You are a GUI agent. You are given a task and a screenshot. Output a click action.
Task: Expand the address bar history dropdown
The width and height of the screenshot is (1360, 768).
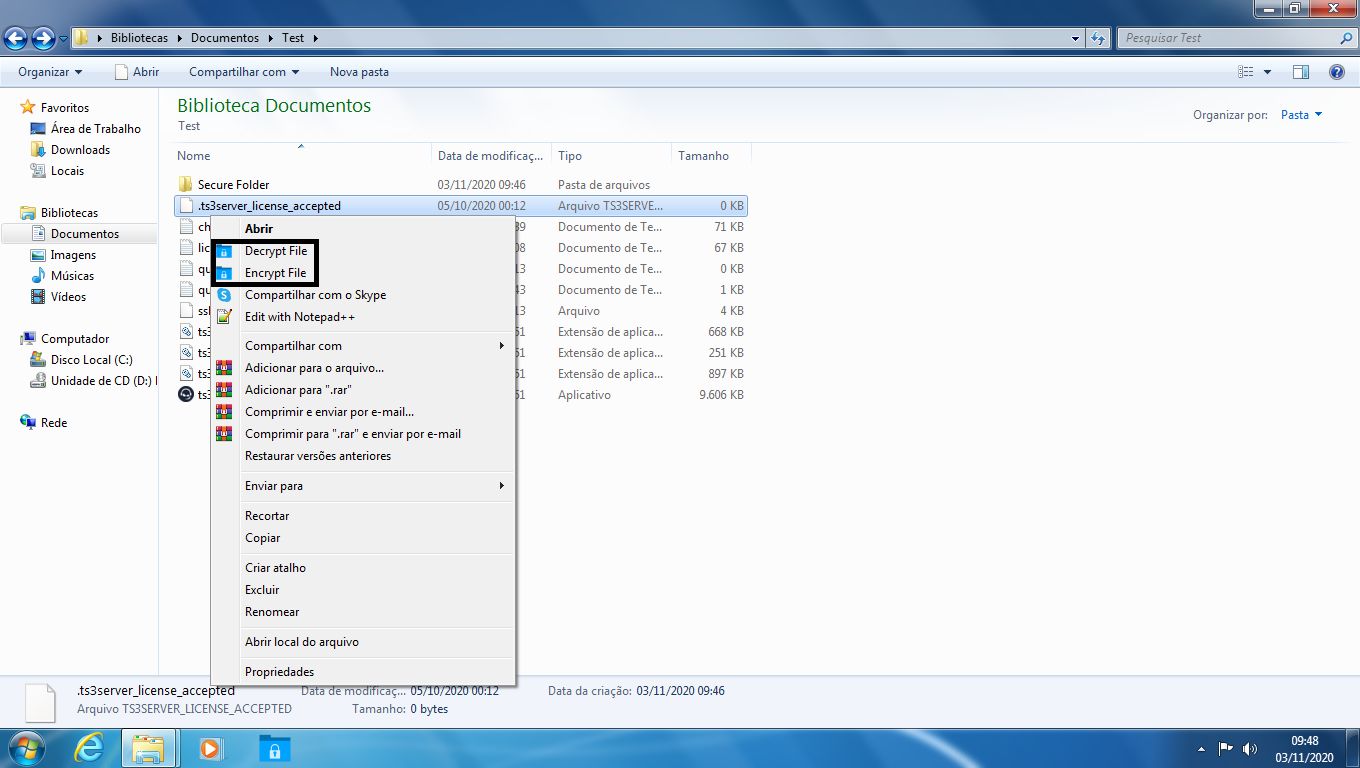1076,38
